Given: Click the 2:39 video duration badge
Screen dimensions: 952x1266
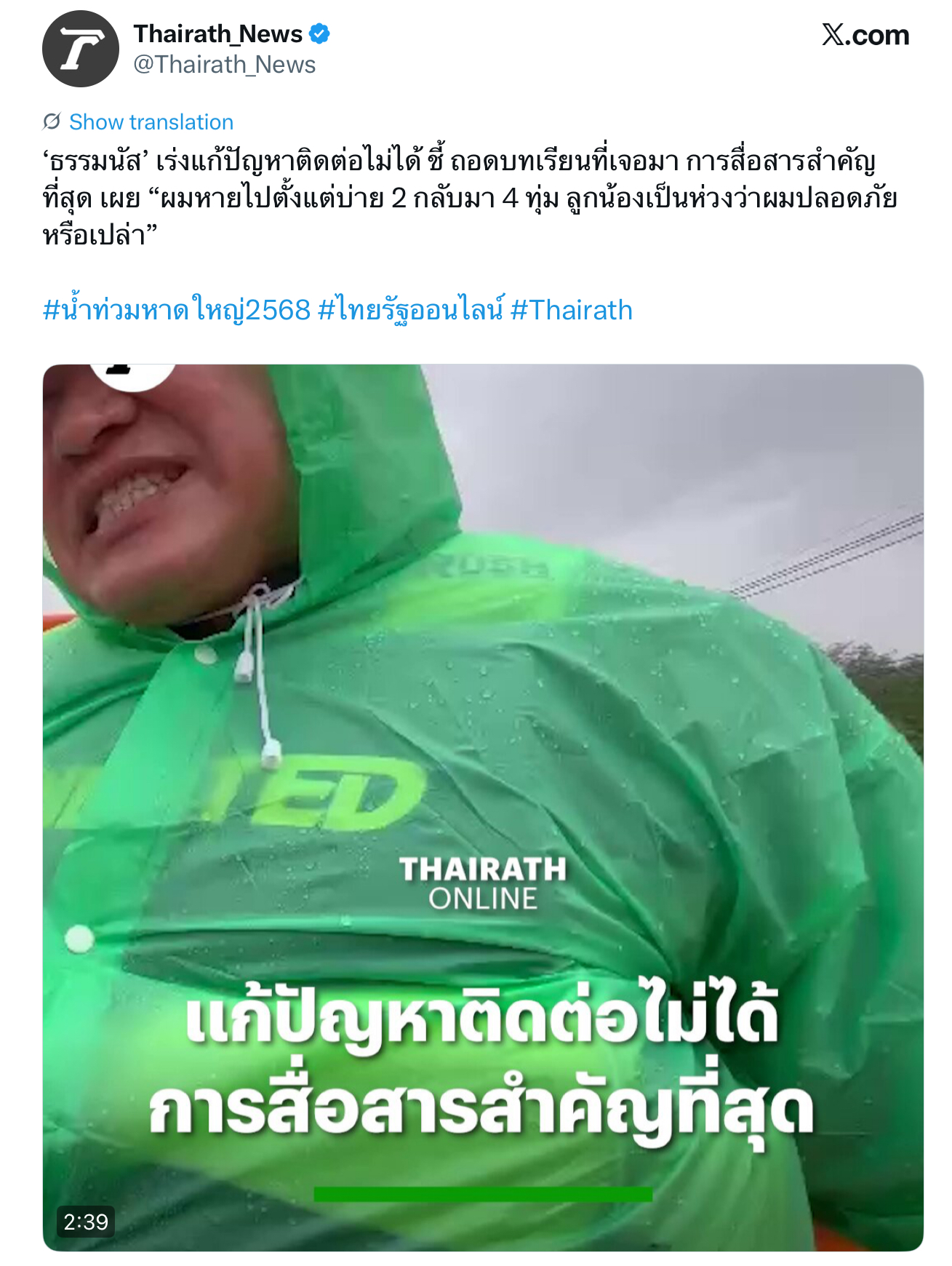Looking at the screenshot, I should click(x=86, y=1222).
